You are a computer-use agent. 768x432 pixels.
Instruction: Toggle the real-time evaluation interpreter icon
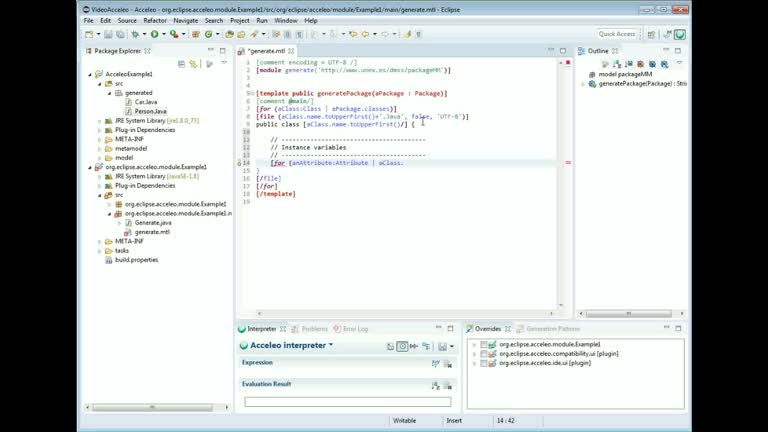402,346
